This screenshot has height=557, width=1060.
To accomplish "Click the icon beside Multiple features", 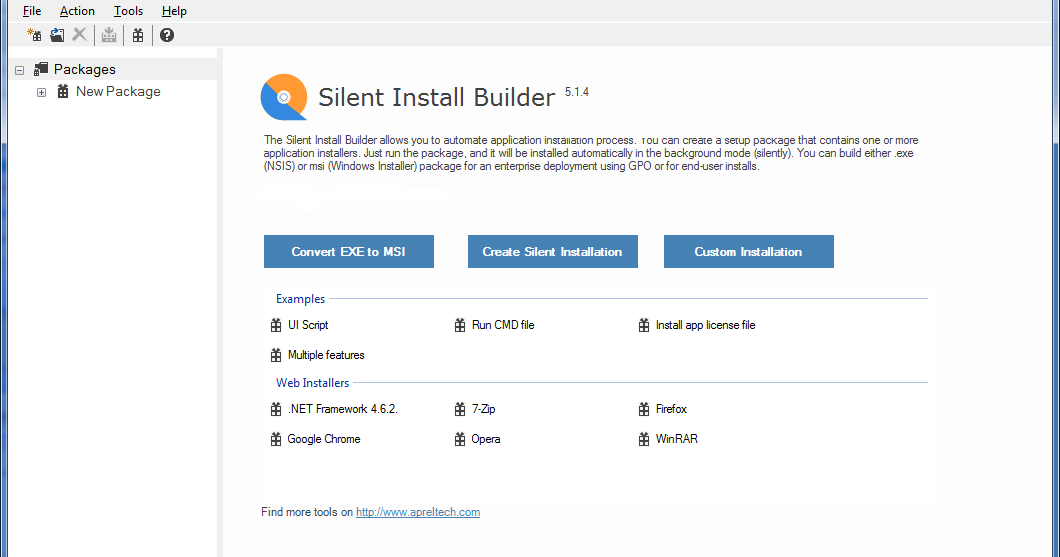I will pos(276,355).
